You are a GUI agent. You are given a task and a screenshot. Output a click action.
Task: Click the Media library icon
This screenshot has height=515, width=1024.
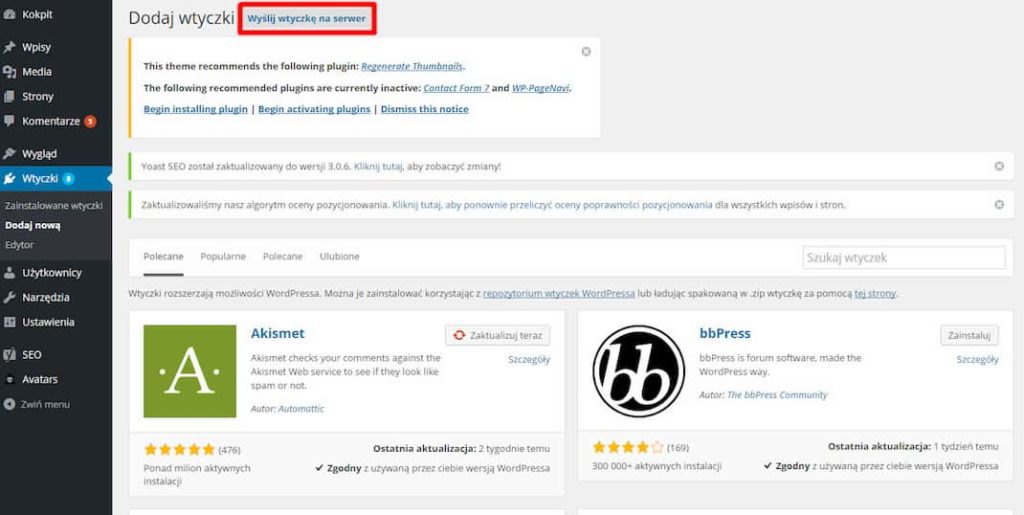coord(10,72)
